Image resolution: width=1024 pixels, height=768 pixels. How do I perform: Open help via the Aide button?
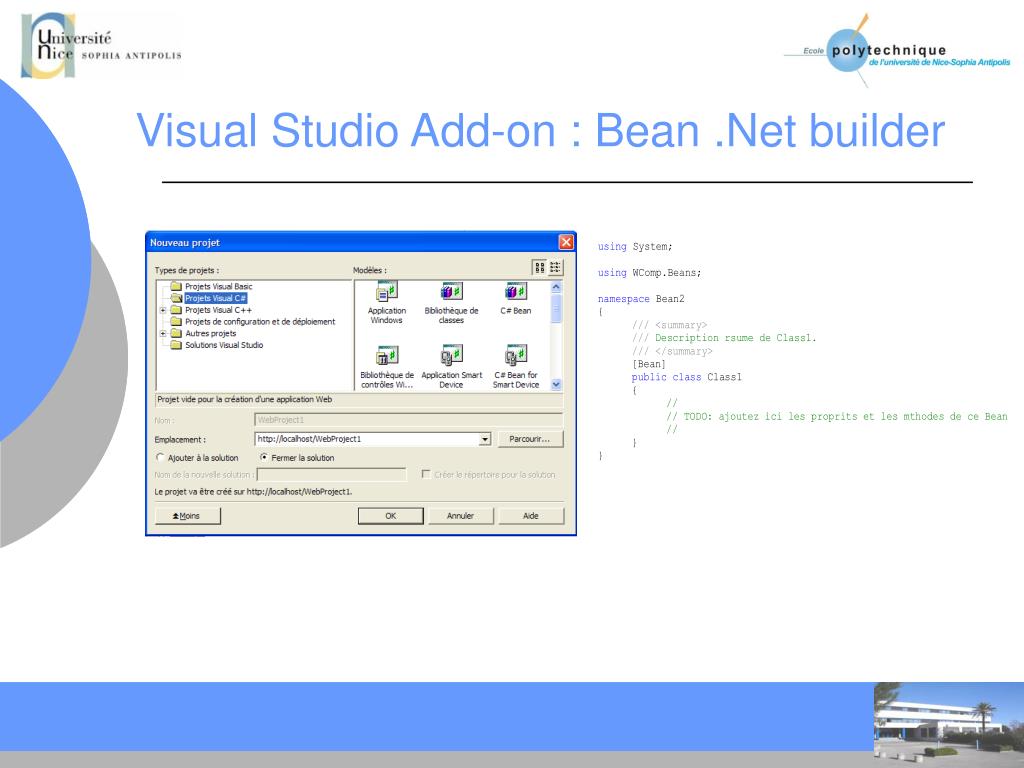531,516
